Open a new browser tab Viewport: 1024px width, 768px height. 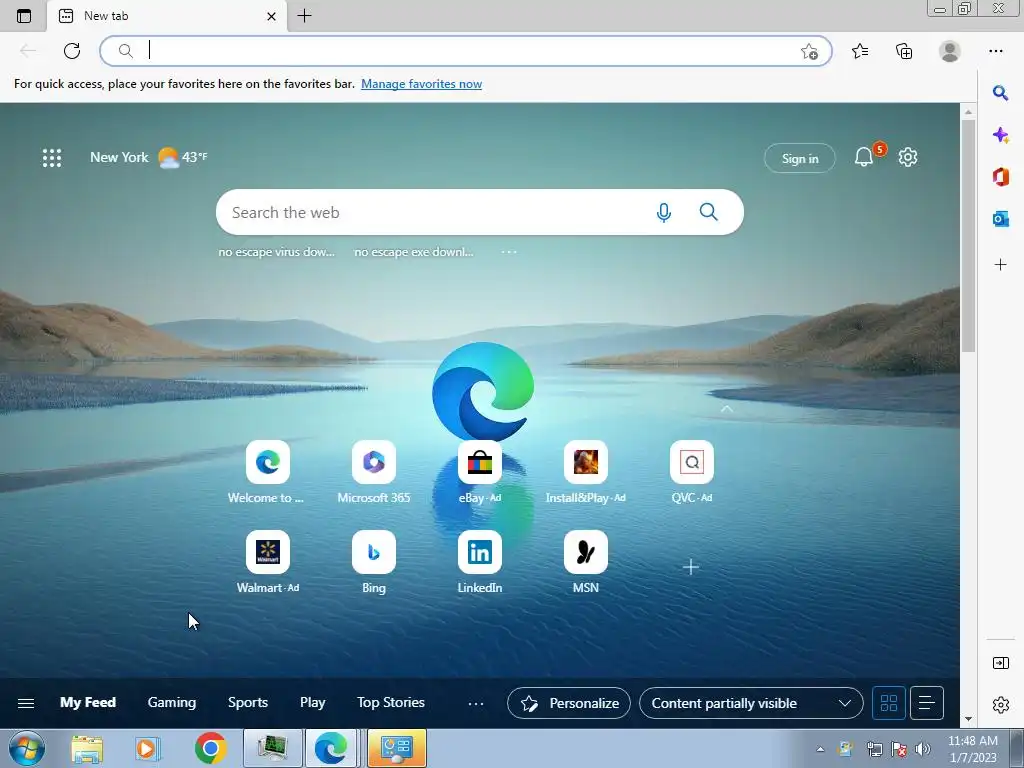[x=304, y=16]
